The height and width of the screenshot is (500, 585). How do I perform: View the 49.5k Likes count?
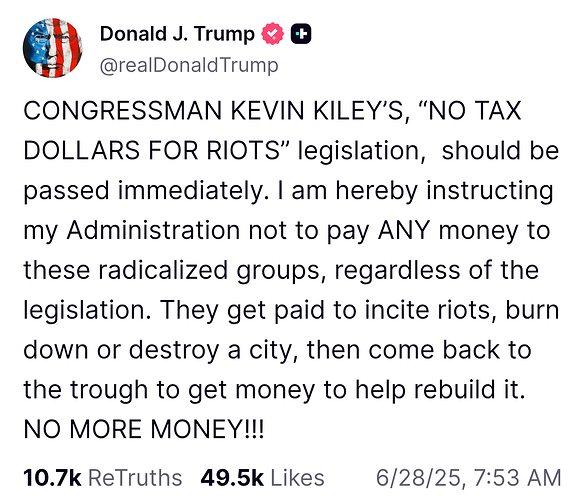[232, 478]
